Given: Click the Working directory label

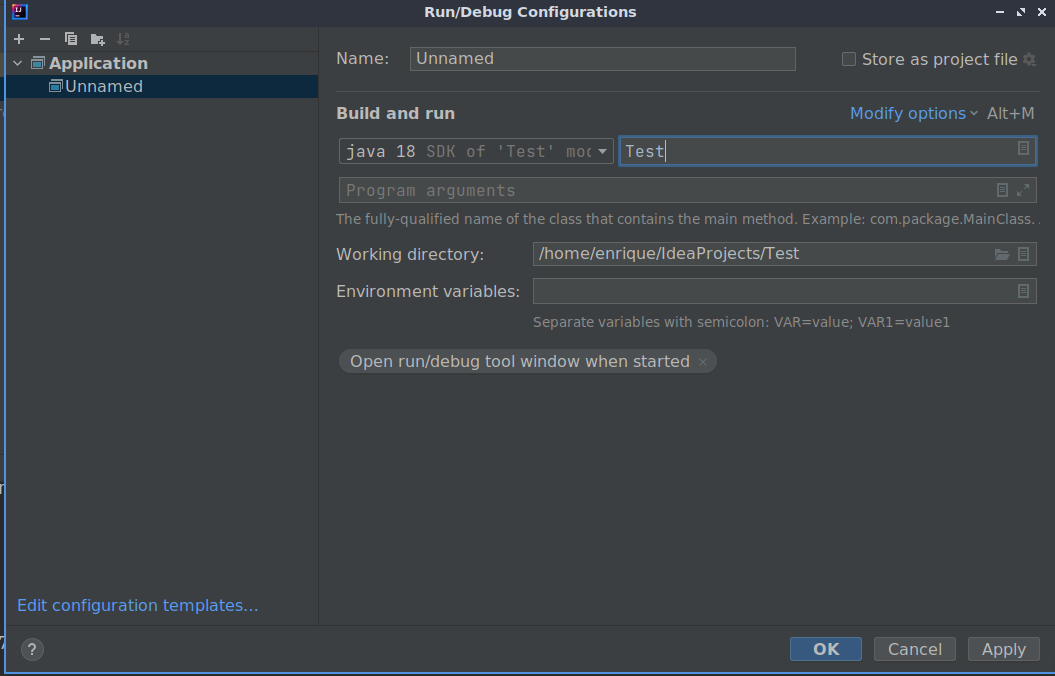Looking at the screenshot, I should pos(410,255).
